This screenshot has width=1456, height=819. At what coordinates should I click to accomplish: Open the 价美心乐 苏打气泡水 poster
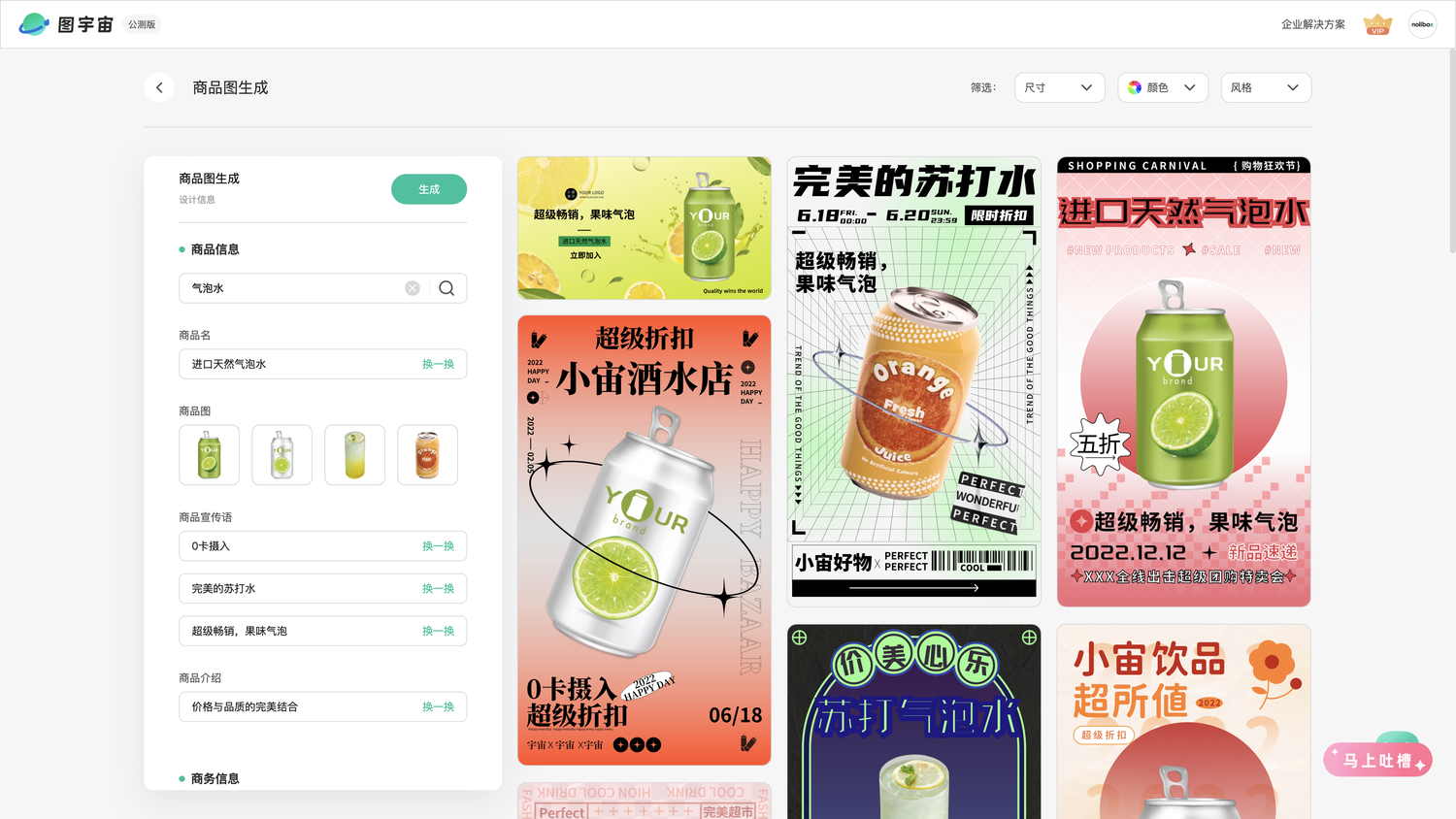(914, 722)
